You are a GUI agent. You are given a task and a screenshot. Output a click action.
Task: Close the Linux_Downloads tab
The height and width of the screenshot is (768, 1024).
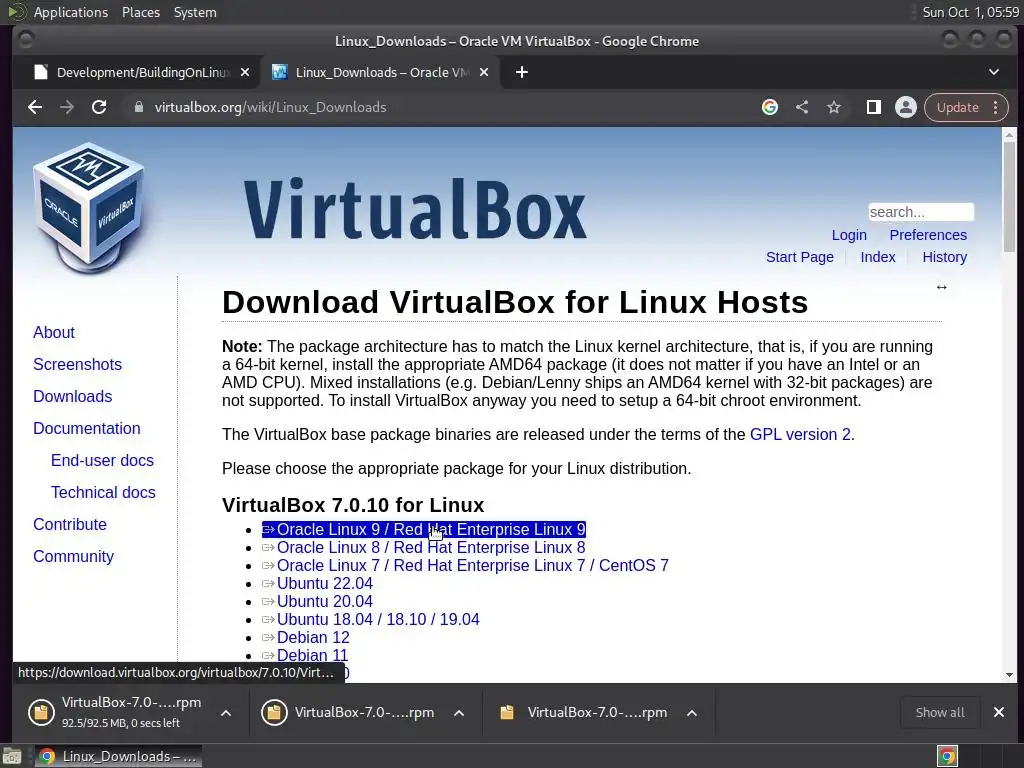coord(484,72)
